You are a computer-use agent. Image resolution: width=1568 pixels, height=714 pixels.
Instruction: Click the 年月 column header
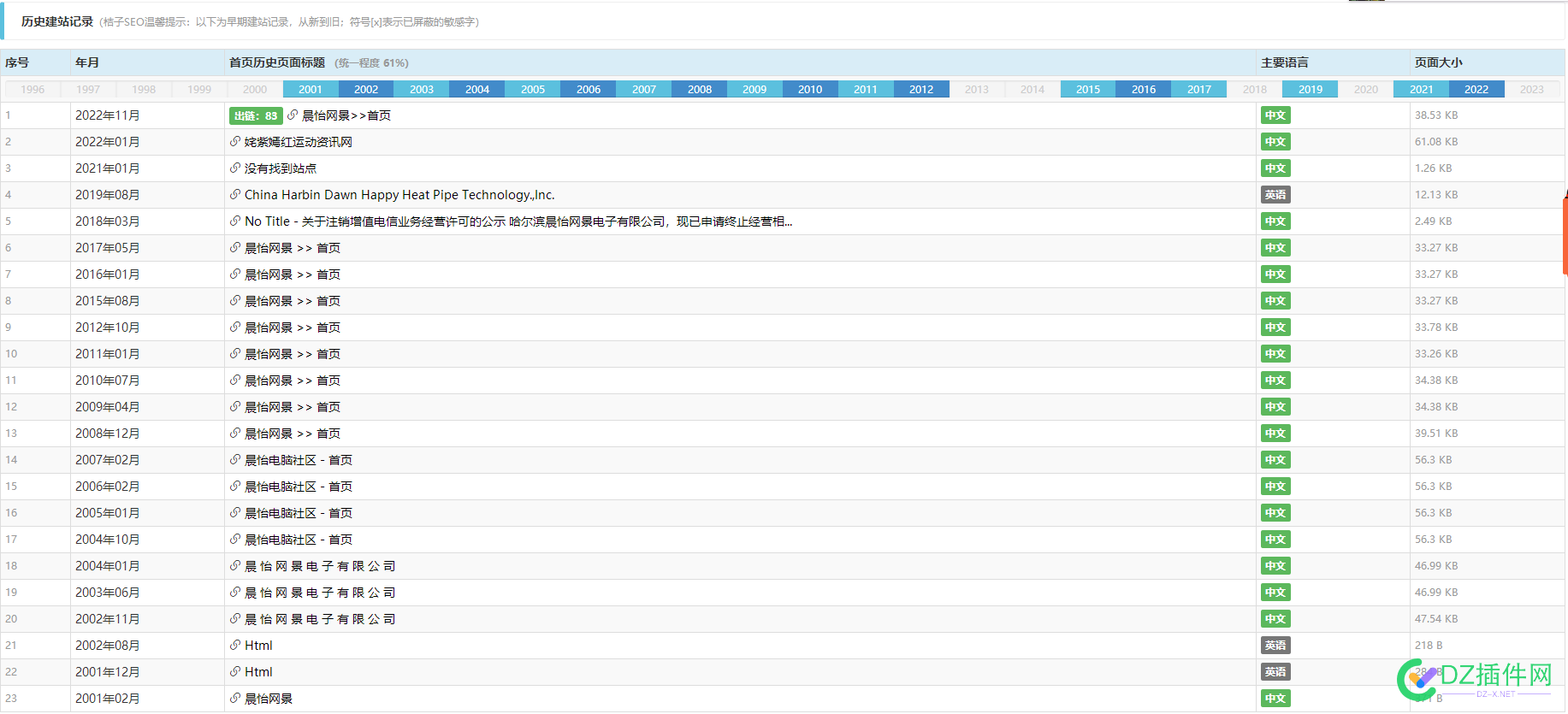click(87, 62)
